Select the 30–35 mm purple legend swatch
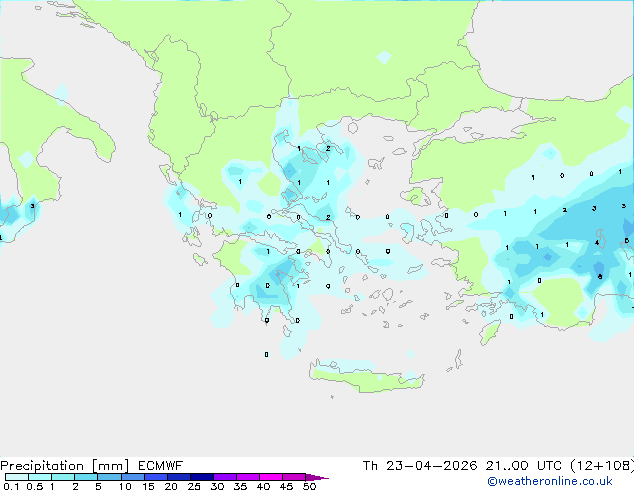 pyautogui.click(x=225, y=477)
